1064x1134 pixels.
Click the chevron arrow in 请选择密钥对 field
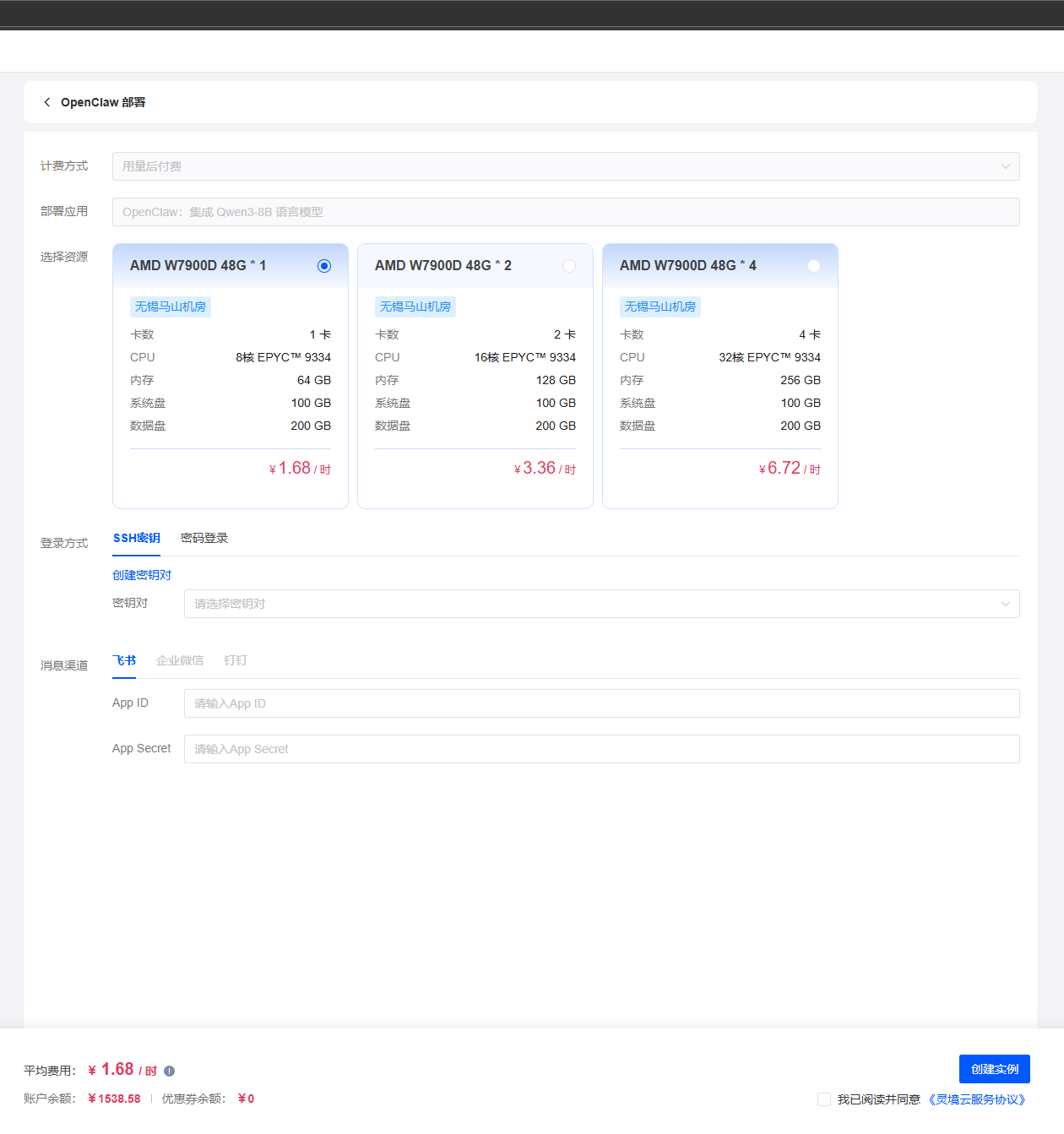1005,604
